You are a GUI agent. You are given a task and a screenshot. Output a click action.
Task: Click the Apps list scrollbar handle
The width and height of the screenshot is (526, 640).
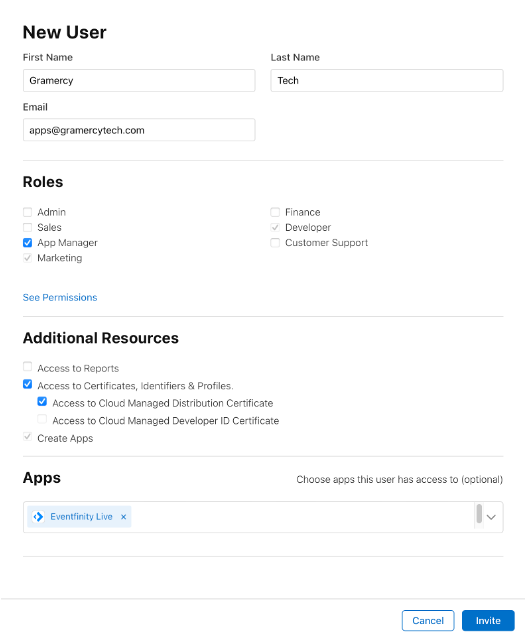[x=479, y=513]
